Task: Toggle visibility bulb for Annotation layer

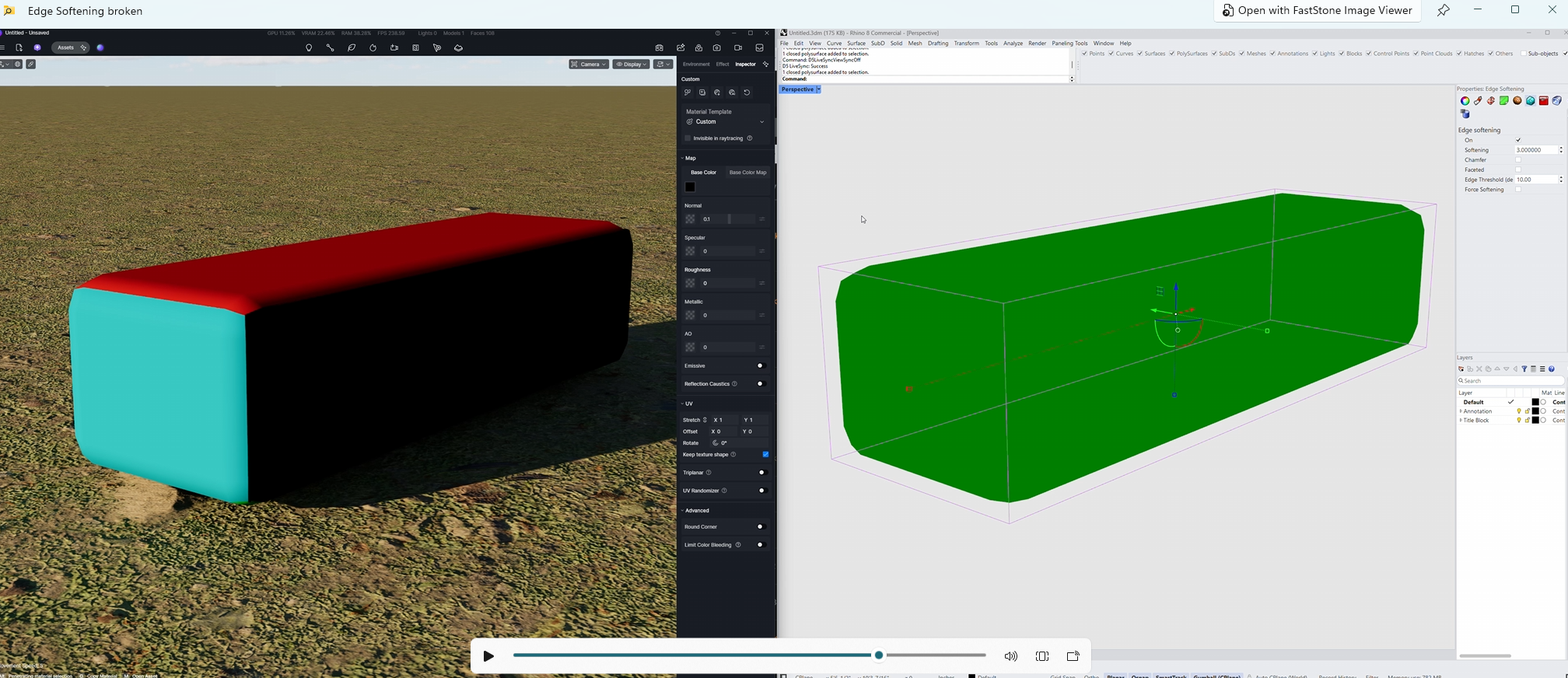Action: [x=1519, y=411]
